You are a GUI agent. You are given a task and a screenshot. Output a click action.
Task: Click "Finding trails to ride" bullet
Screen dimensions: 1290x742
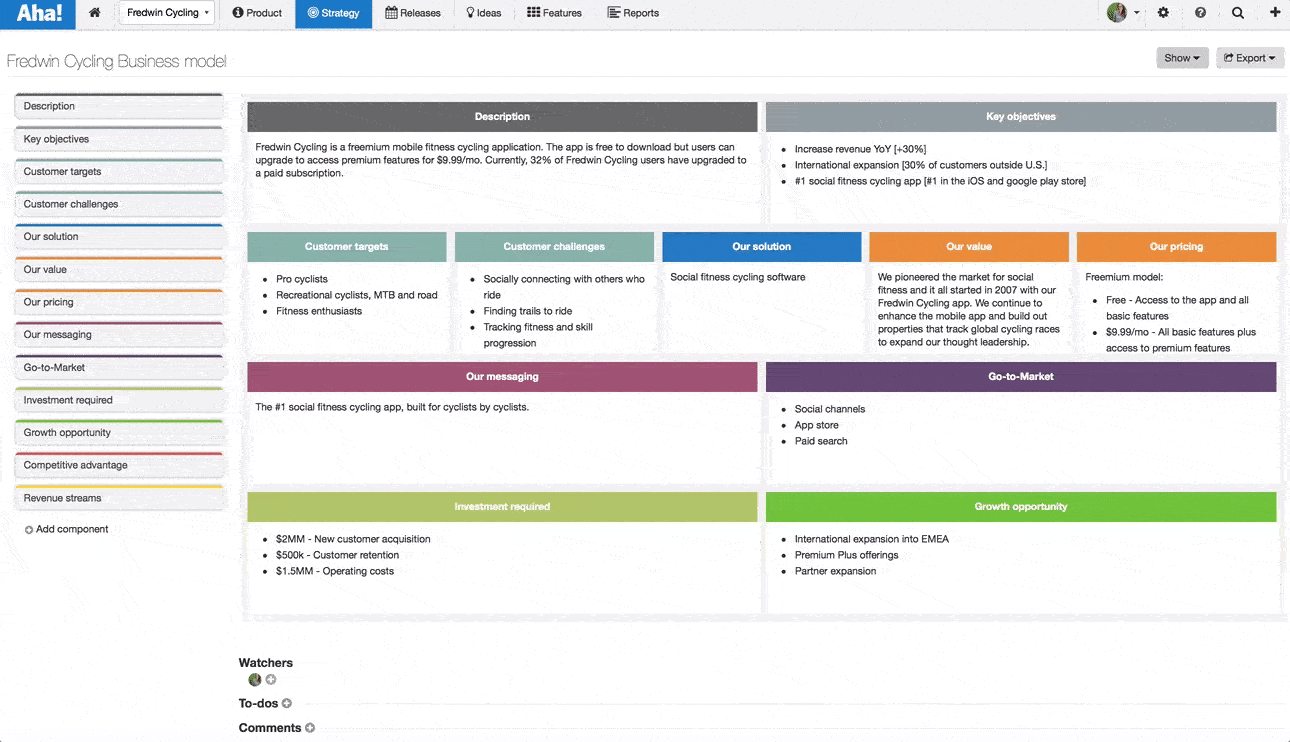[x=528, y=311]
